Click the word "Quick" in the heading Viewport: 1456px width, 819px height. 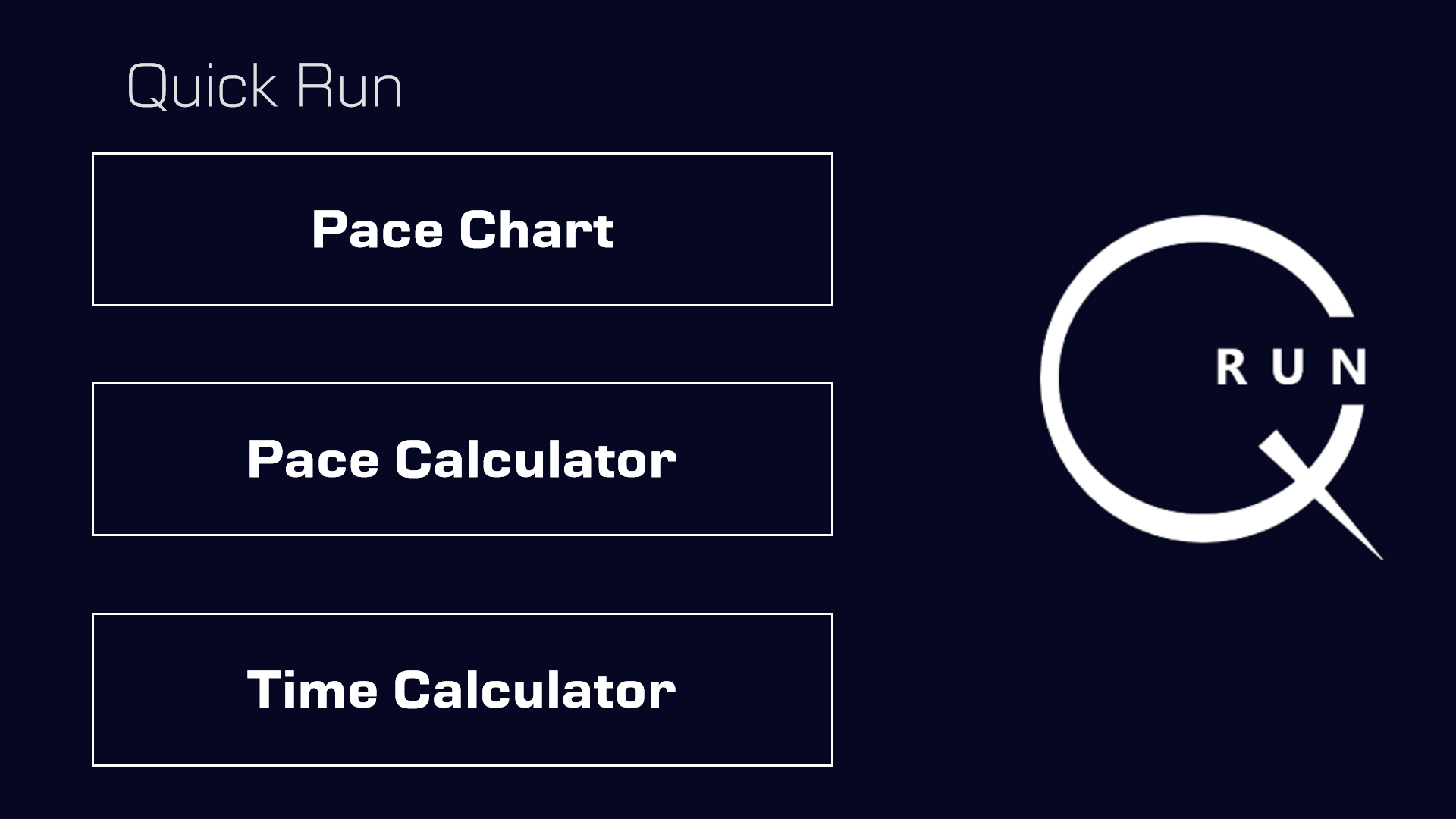pyautogui.click(x=202, y=86)
